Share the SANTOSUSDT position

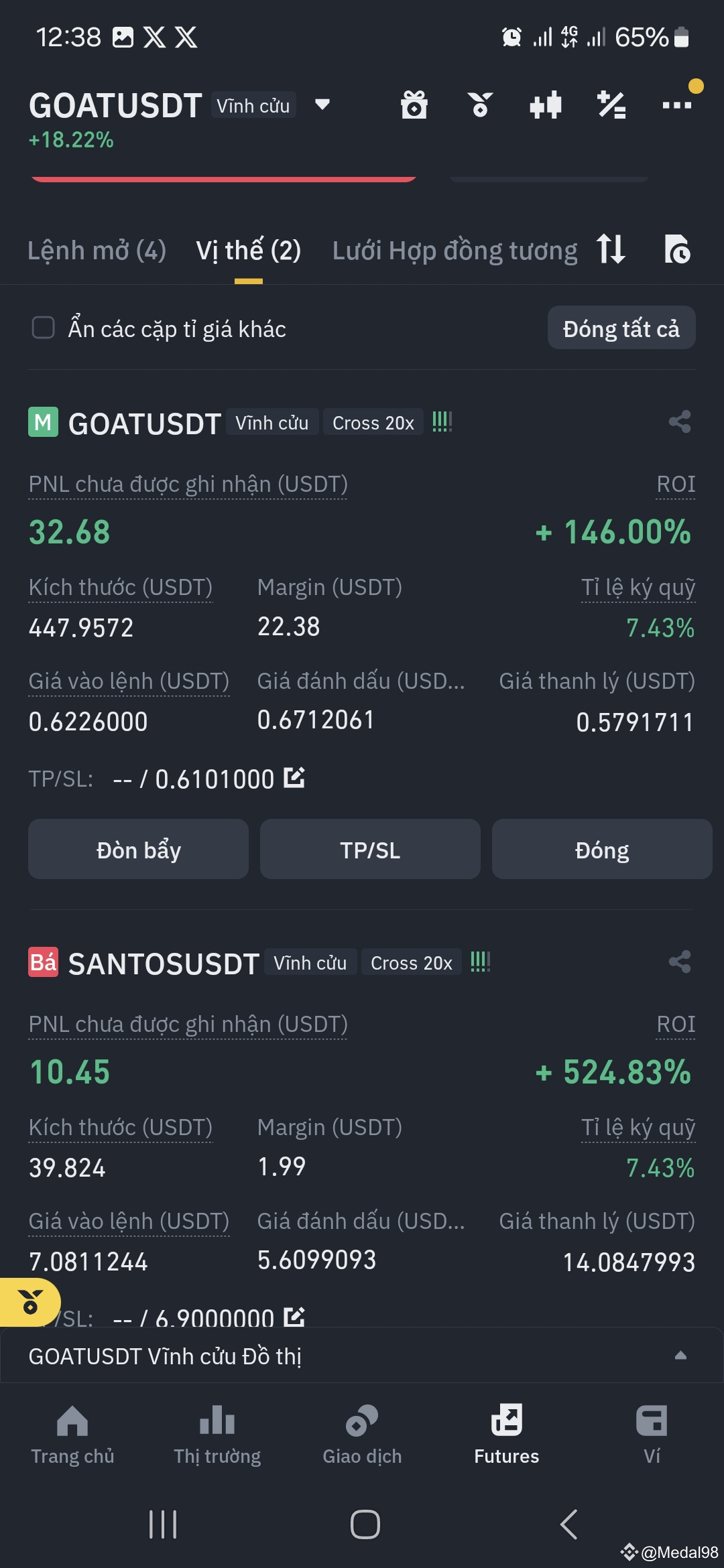[x=680, y=962]
